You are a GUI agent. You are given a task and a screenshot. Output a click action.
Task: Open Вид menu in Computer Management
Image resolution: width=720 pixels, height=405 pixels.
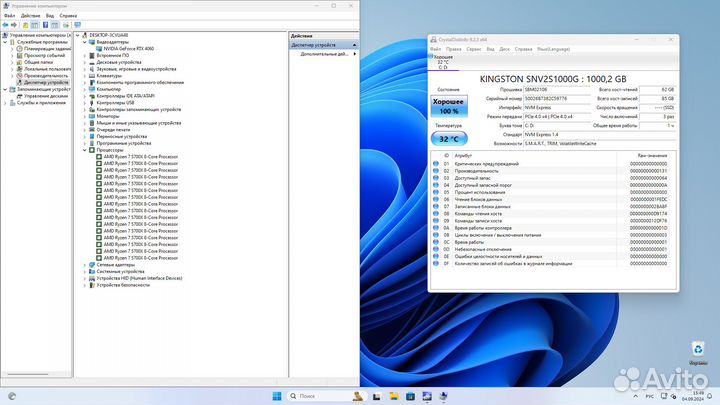50,16
